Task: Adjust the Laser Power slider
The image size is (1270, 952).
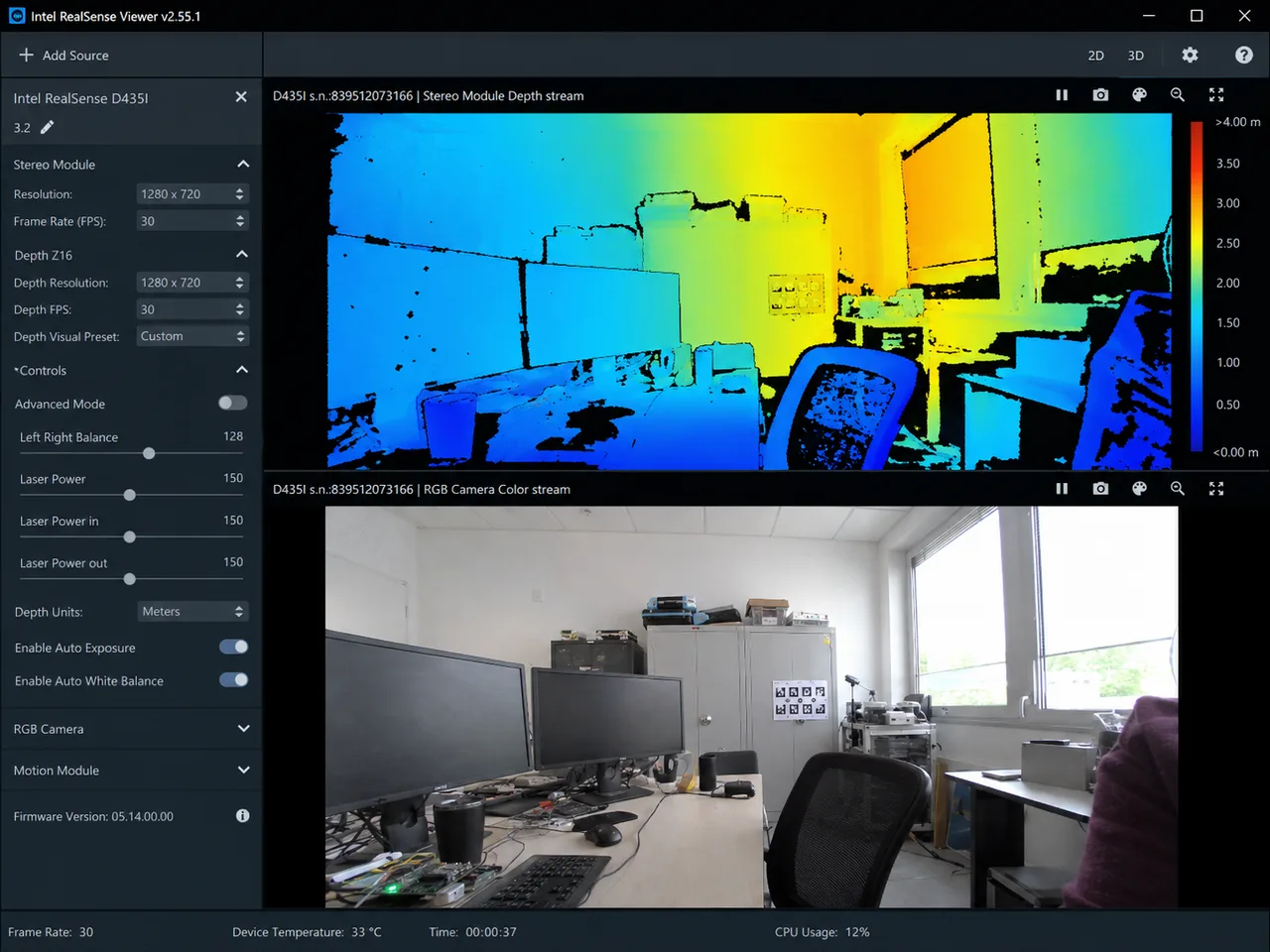Action: [131, 495]
